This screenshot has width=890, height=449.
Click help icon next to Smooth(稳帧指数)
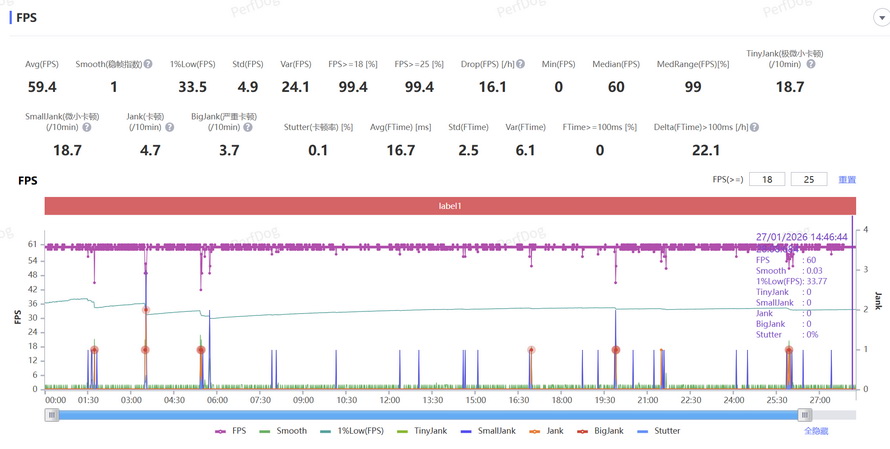(148, 64)
